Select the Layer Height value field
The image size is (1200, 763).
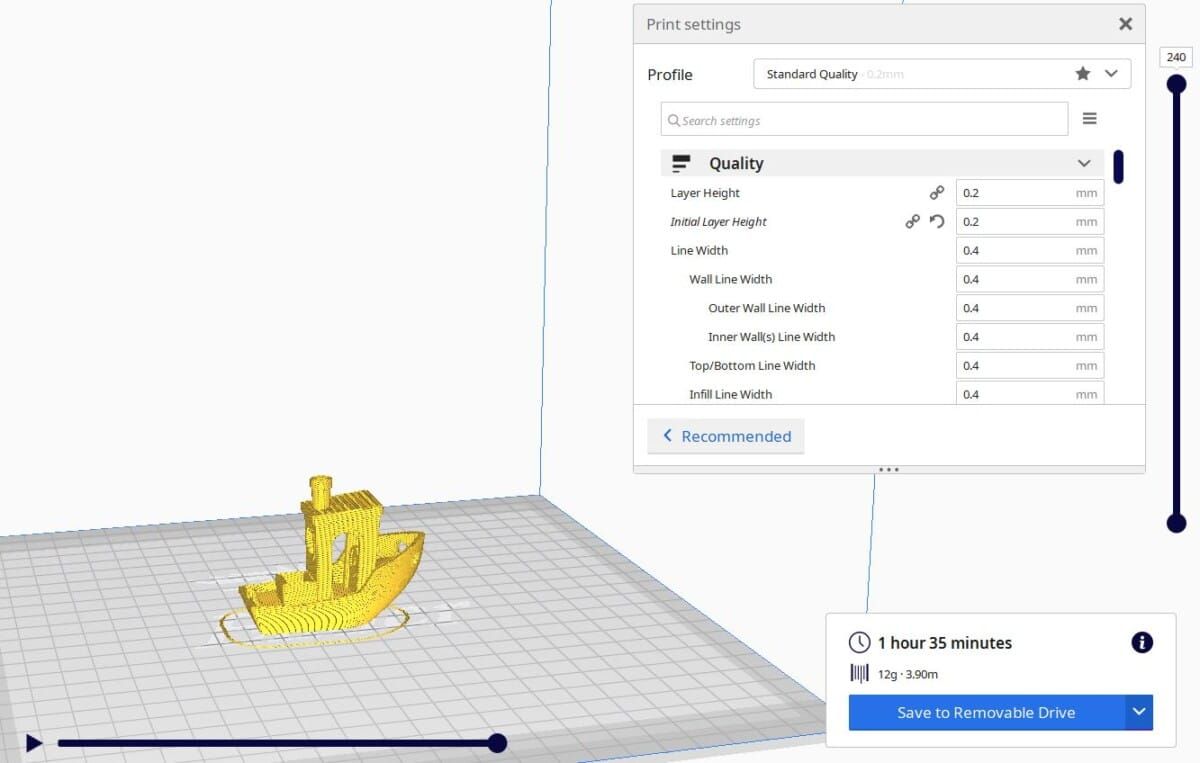pos(1020,192)
